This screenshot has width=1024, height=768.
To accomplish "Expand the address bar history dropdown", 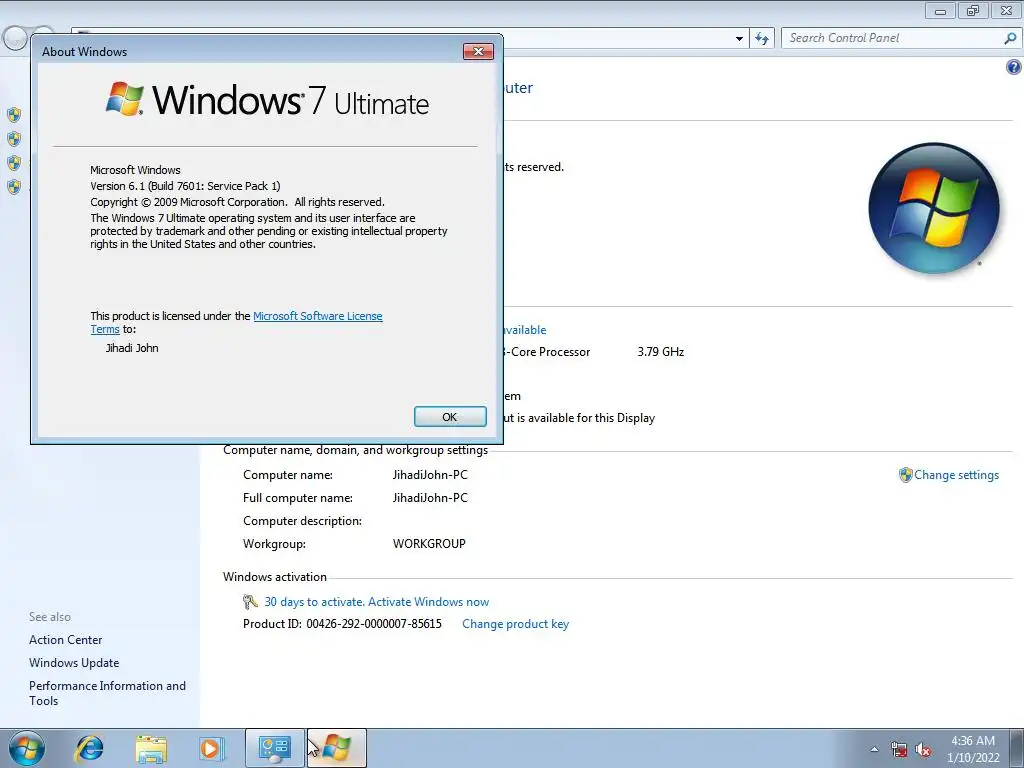I will [739, 39].
